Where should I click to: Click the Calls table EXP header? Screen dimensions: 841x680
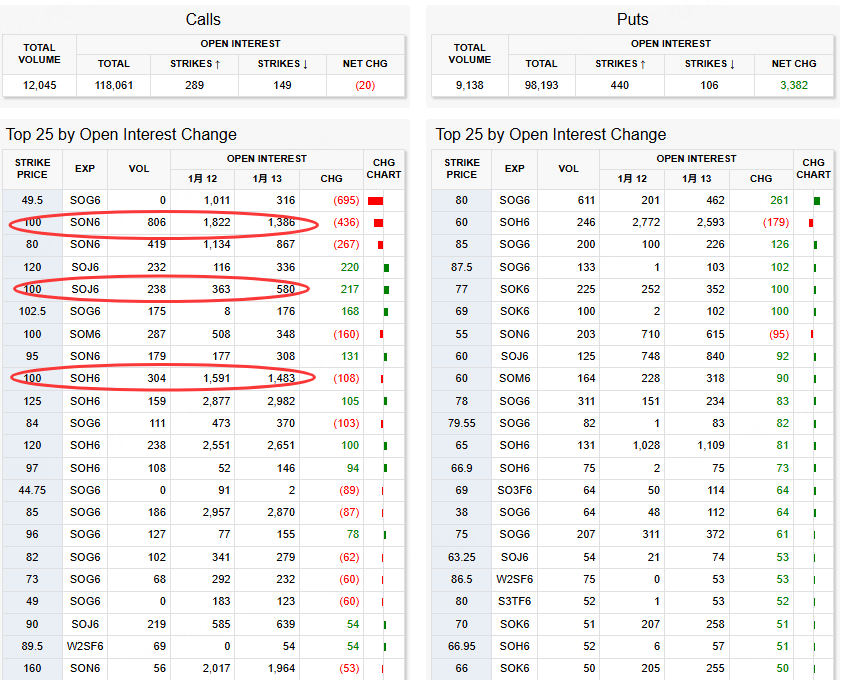pyautogui.click(x=85, y=168)
